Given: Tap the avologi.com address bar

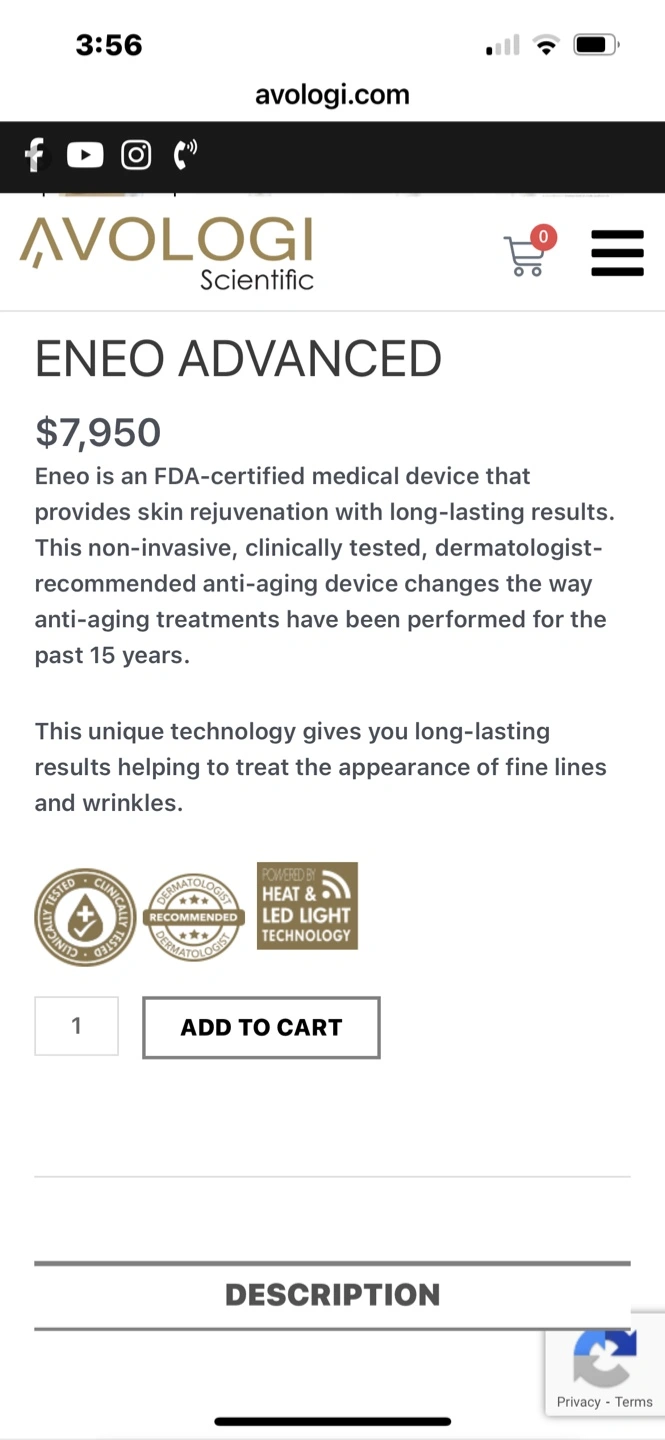Looking at the screenshot, I should (x=332, y=95).
